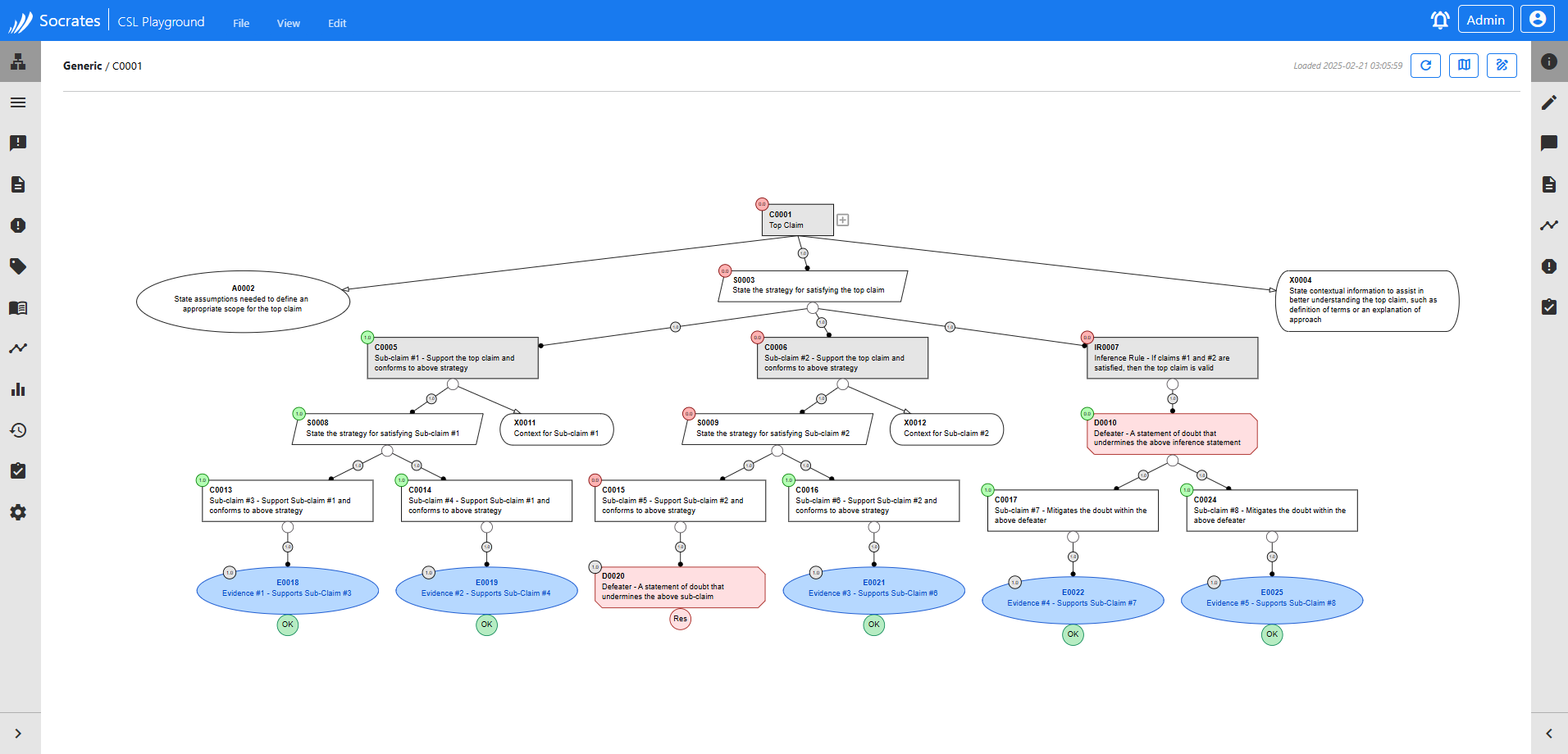Click the refresh icon button
1568x754 pixels.
(1425, 66)
